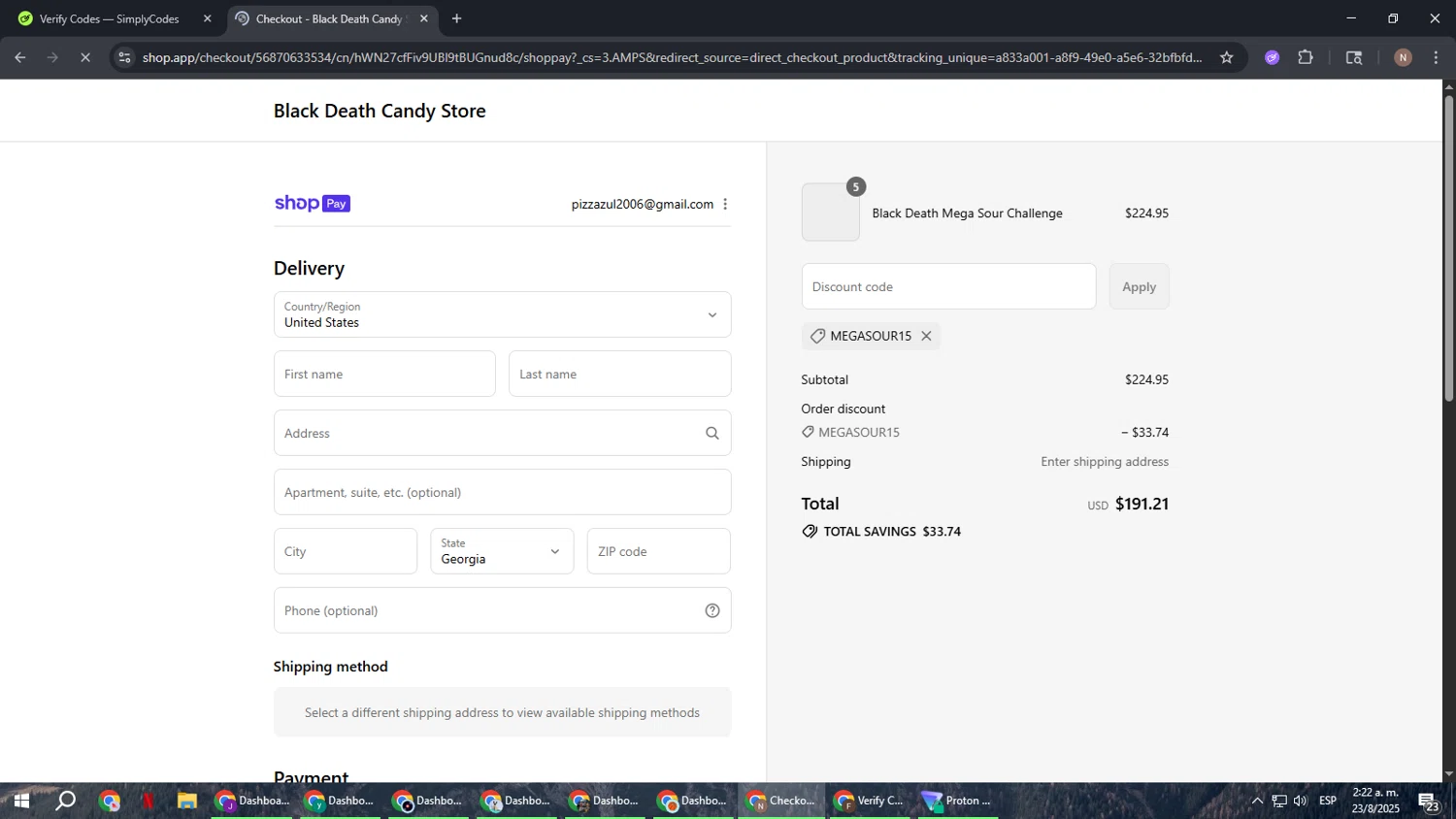Click the Apply discount button
Screen dimensions: 1456x819
click(1139, 286)
